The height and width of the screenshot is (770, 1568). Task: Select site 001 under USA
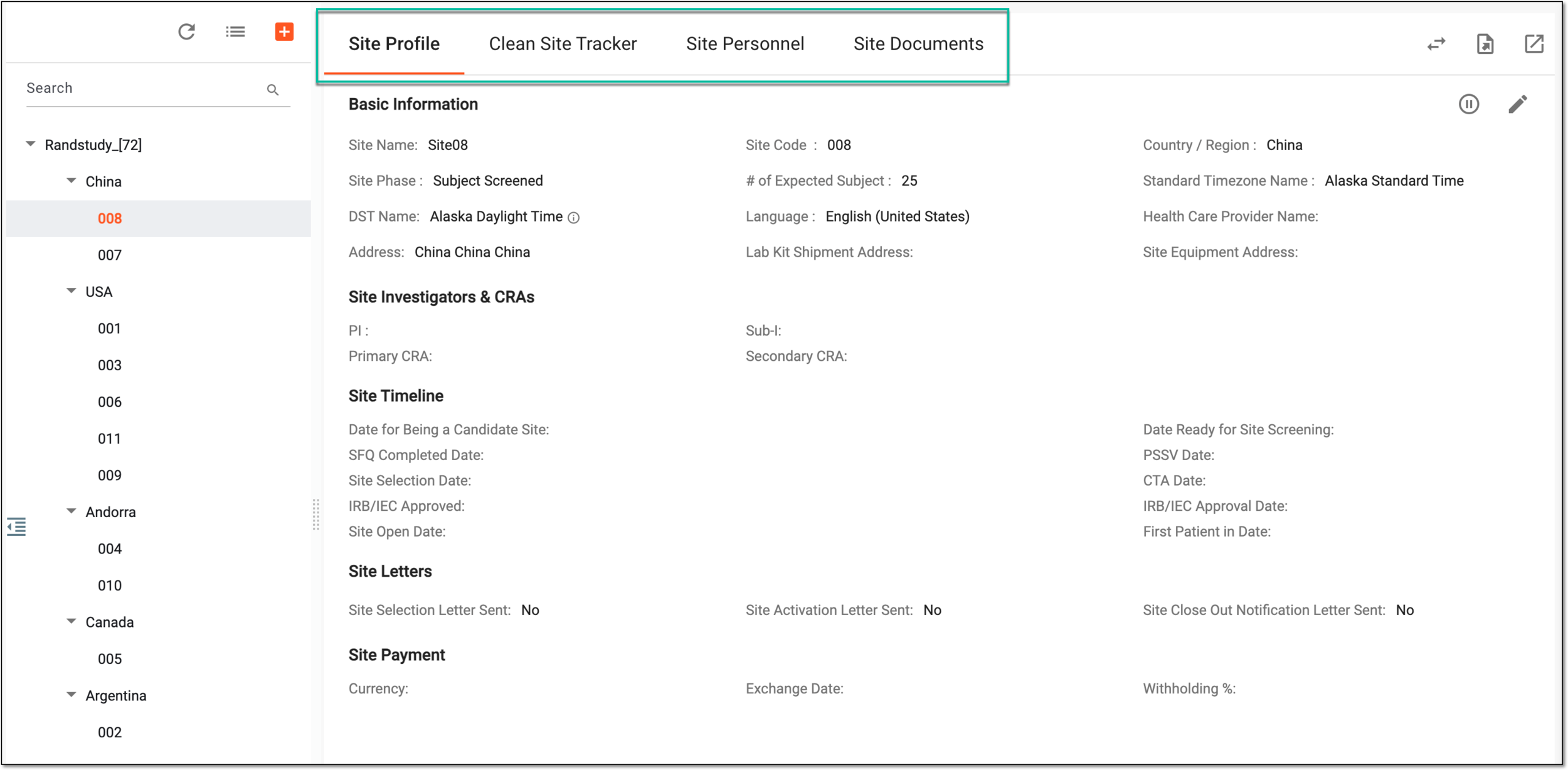coord(109,329)
